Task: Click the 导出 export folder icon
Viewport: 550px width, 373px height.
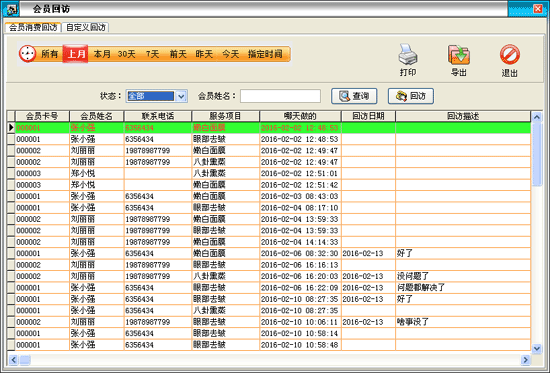Action: (x=458, y=54)
